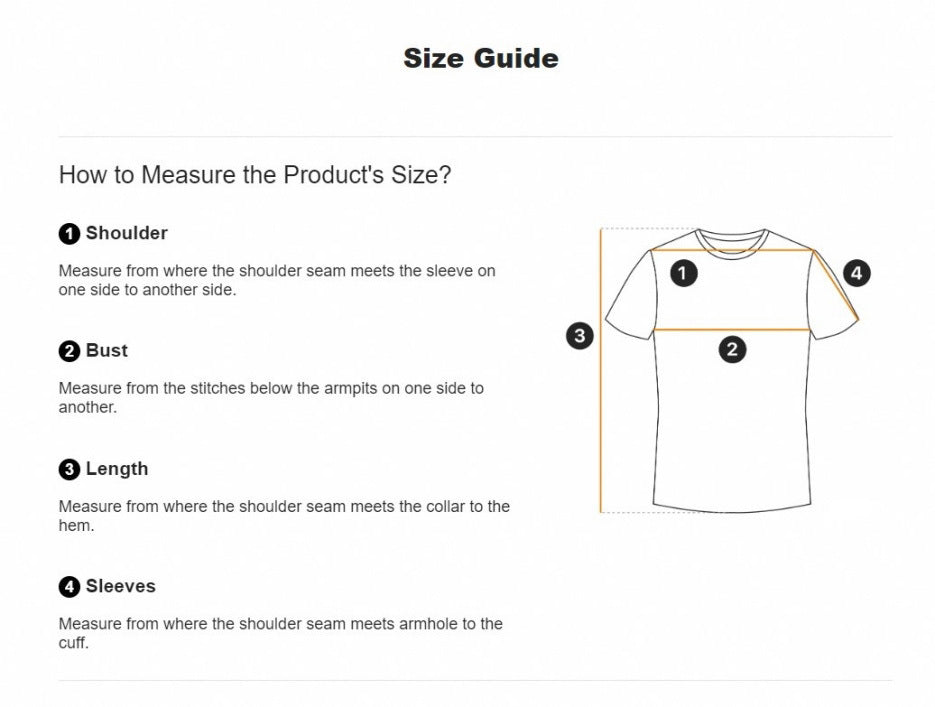This screenshot has width=935, height=707.
Task: Click the Bust heading text
Action: [107, 350]
